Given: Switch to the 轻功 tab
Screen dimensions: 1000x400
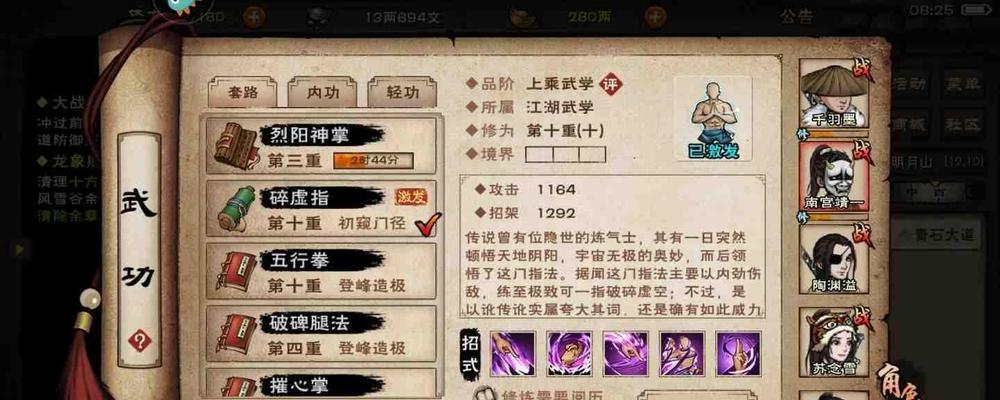Looking at the screenshot, I should click(402, 93).
